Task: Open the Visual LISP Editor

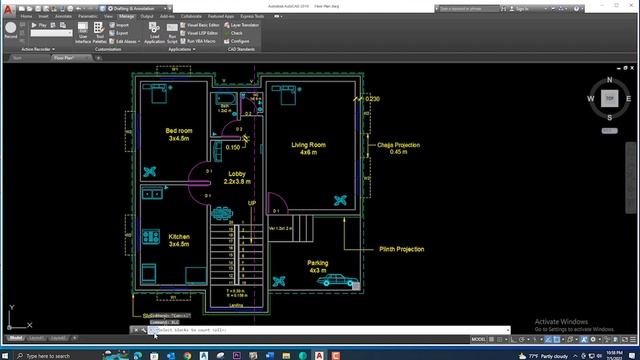Action: (199, 33)
